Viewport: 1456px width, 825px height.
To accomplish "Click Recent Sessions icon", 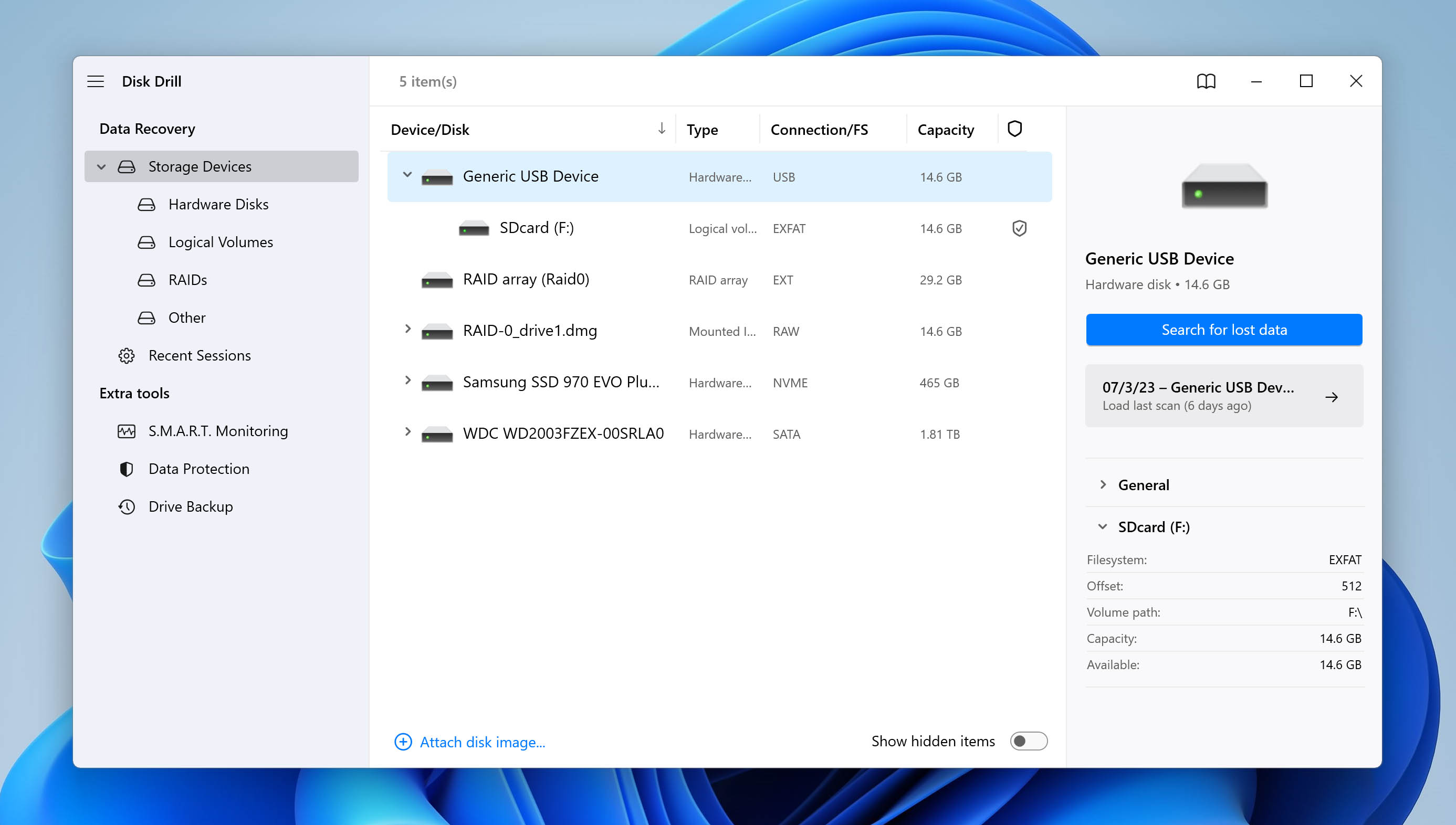I will (x=125, y=355).
